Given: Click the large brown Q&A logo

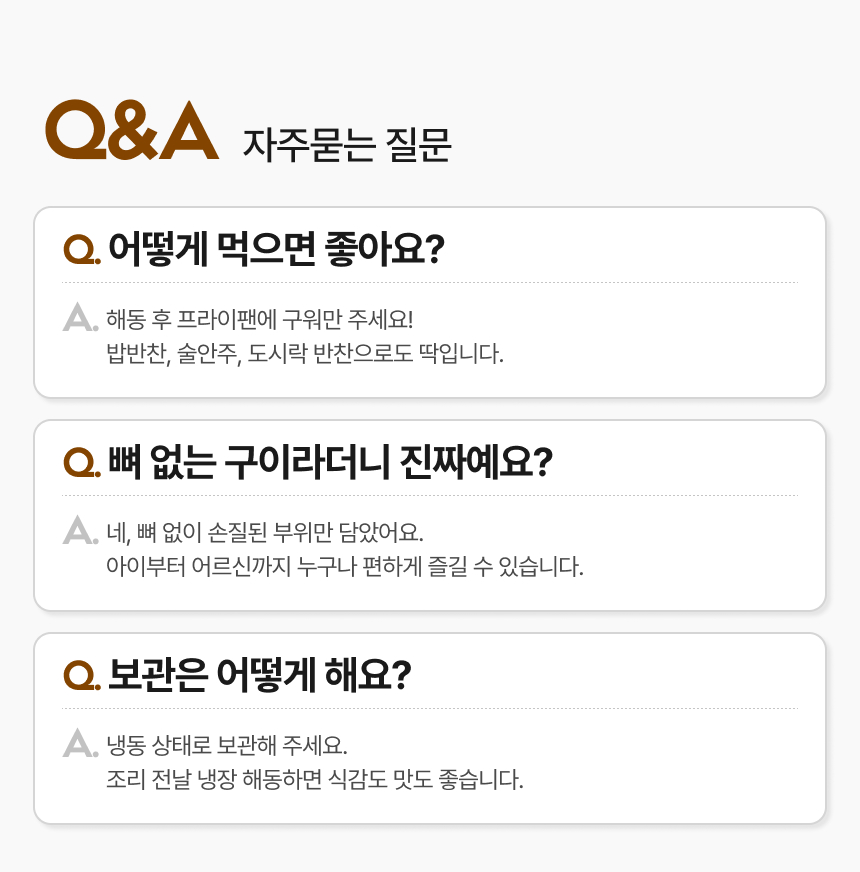Looking at the screenshot, I should [x=132, y=130].
